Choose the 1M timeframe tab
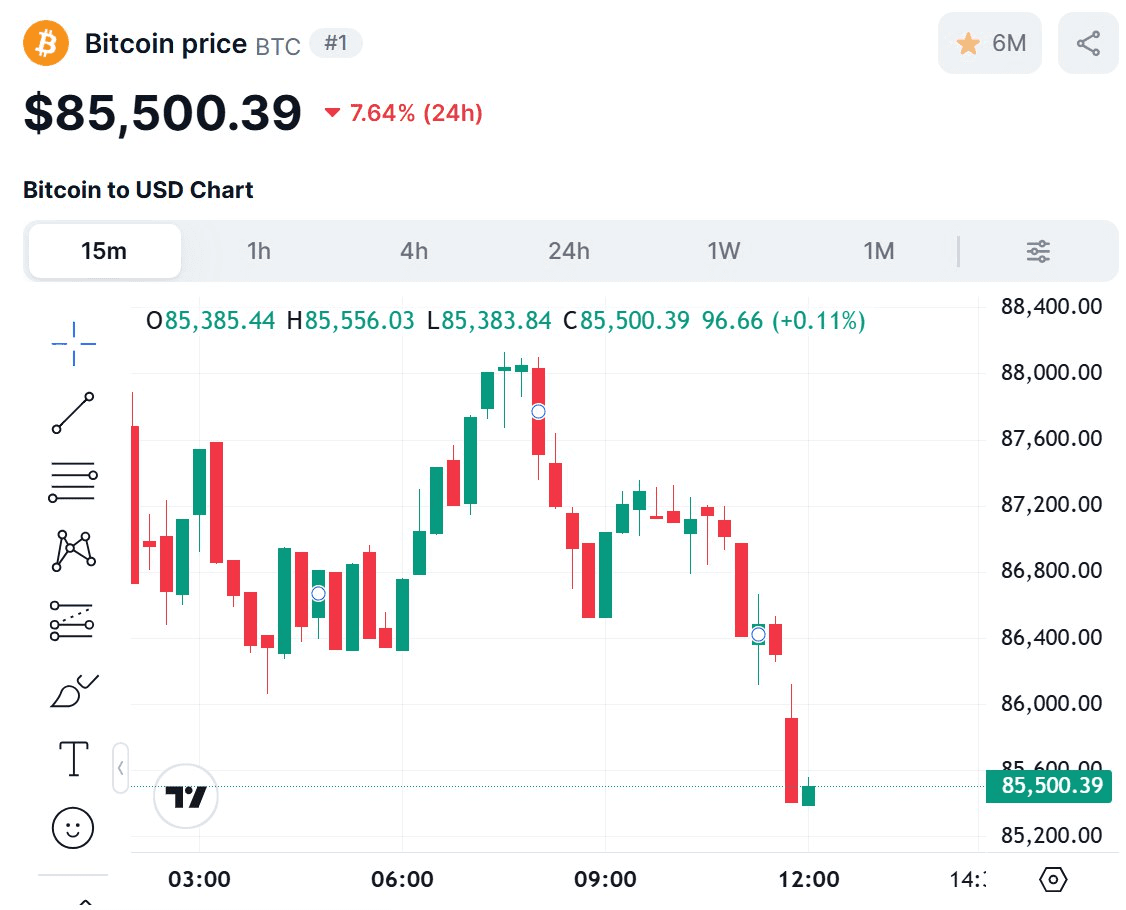Screen dimensions: 1126x910 (x=879, y=251)
